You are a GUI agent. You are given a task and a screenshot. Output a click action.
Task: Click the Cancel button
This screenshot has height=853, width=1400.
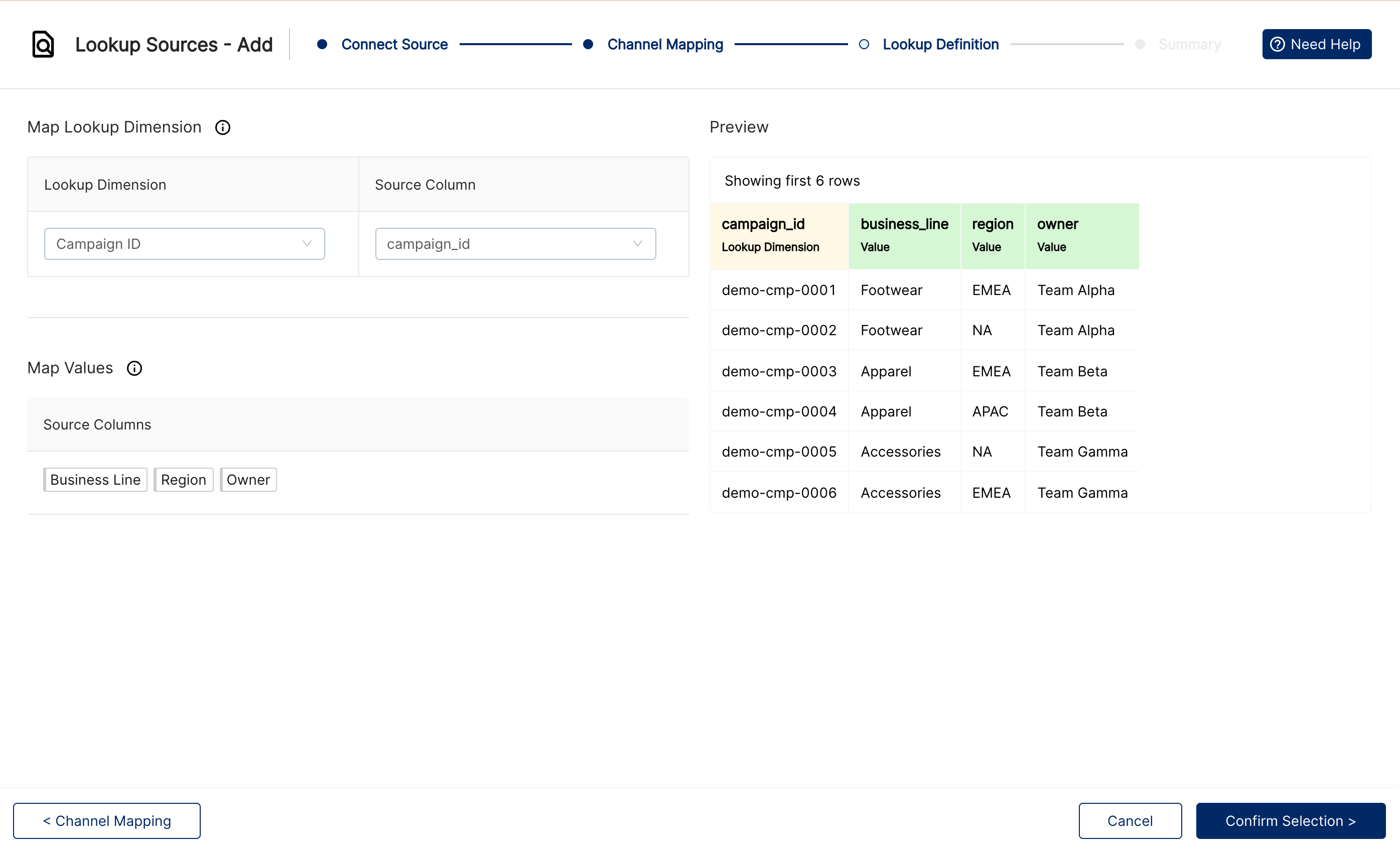click(x=1130, y=820)
